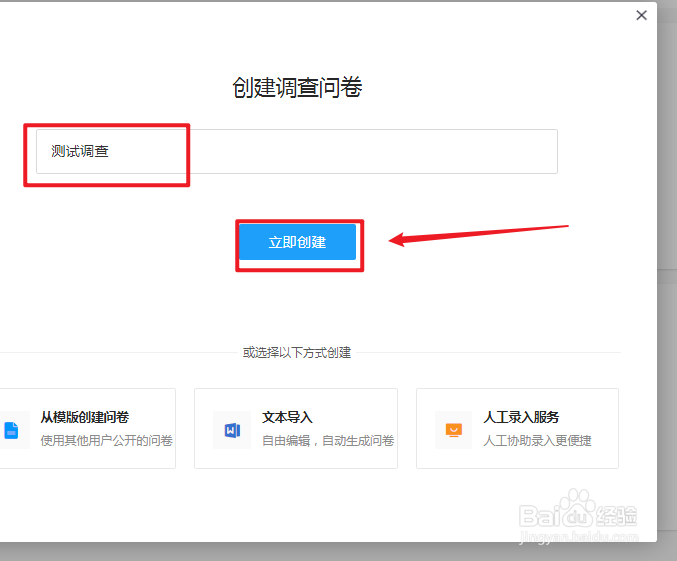Click the blue document template icon
The image size is (677, 561).
[x=11, y=430]
